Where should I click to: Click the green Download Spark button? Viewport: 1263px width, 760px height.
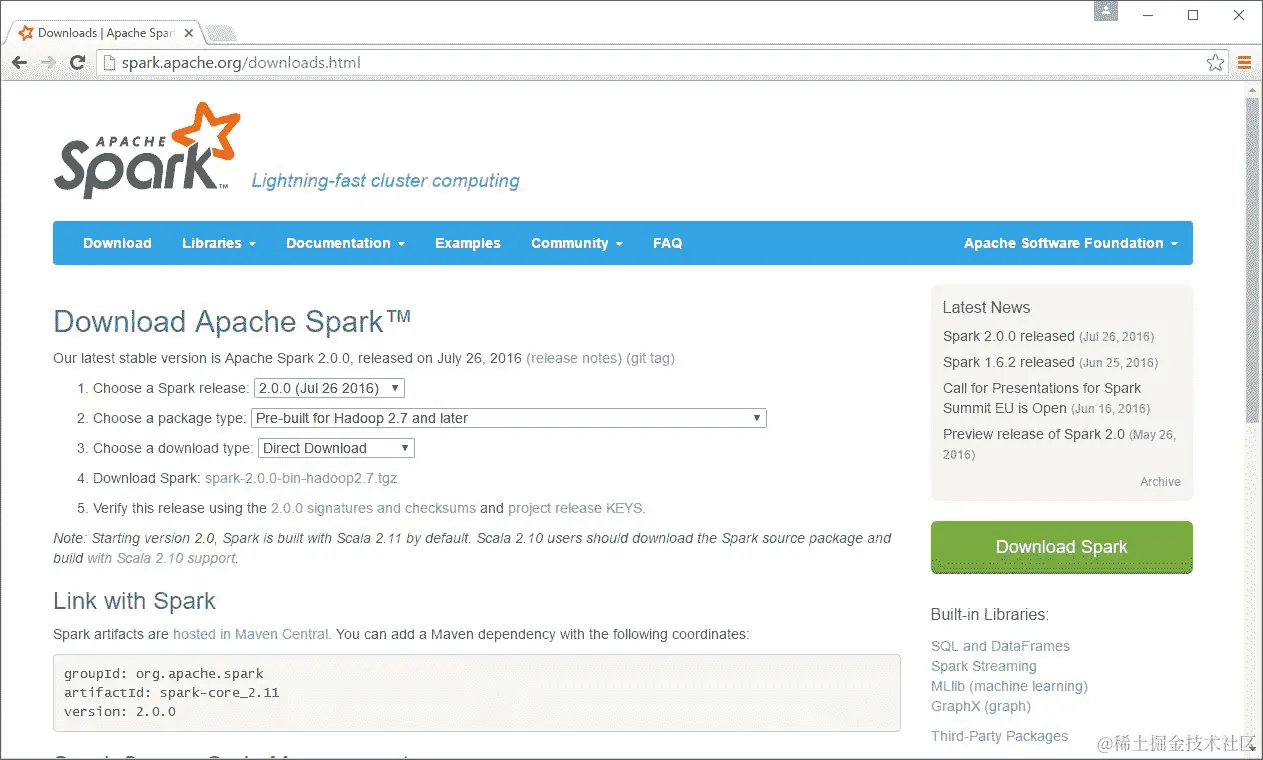[x=1061, y=547]
